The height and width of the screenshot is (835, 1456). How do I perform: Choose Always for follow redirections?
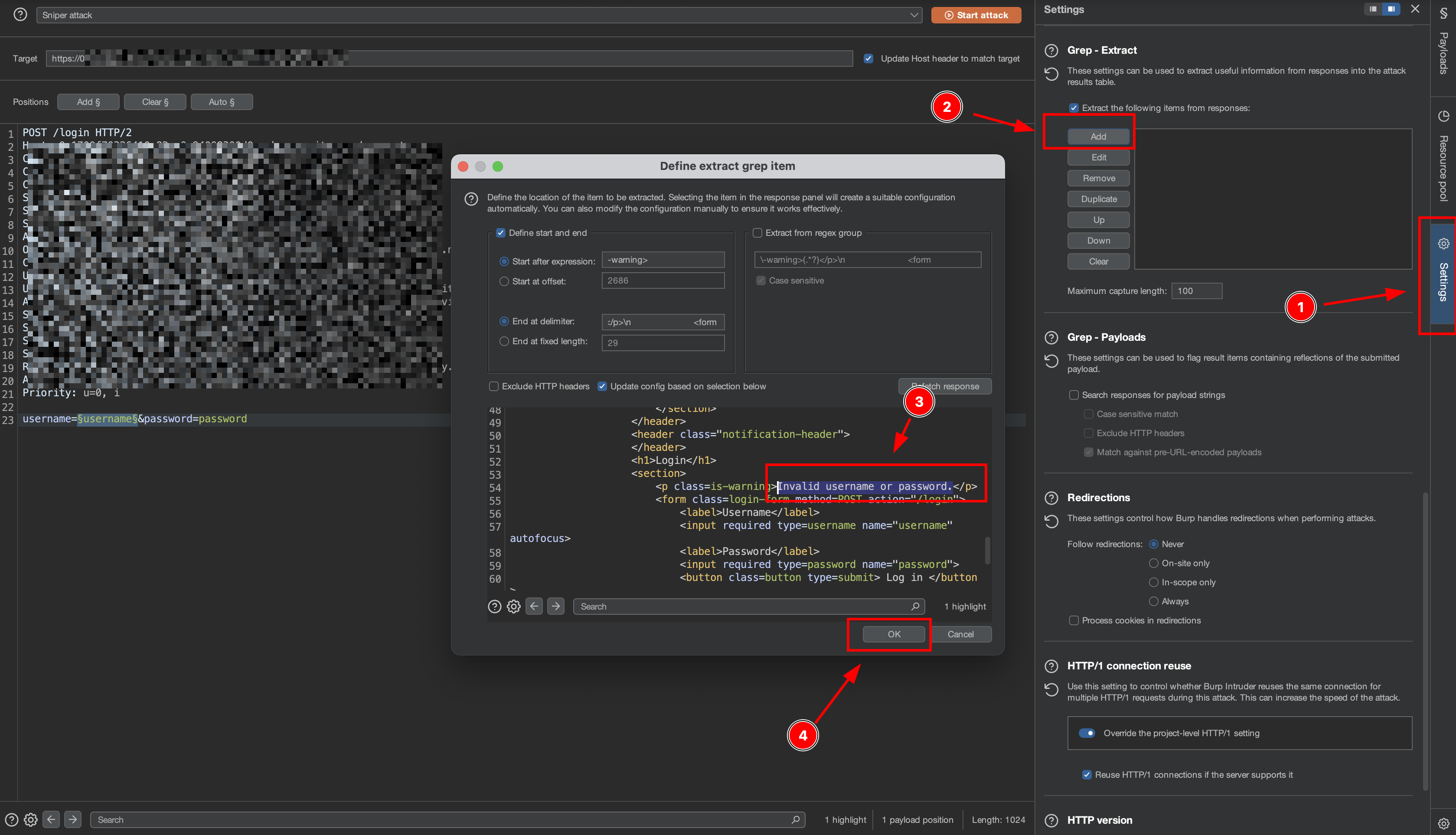(1153, 601)
